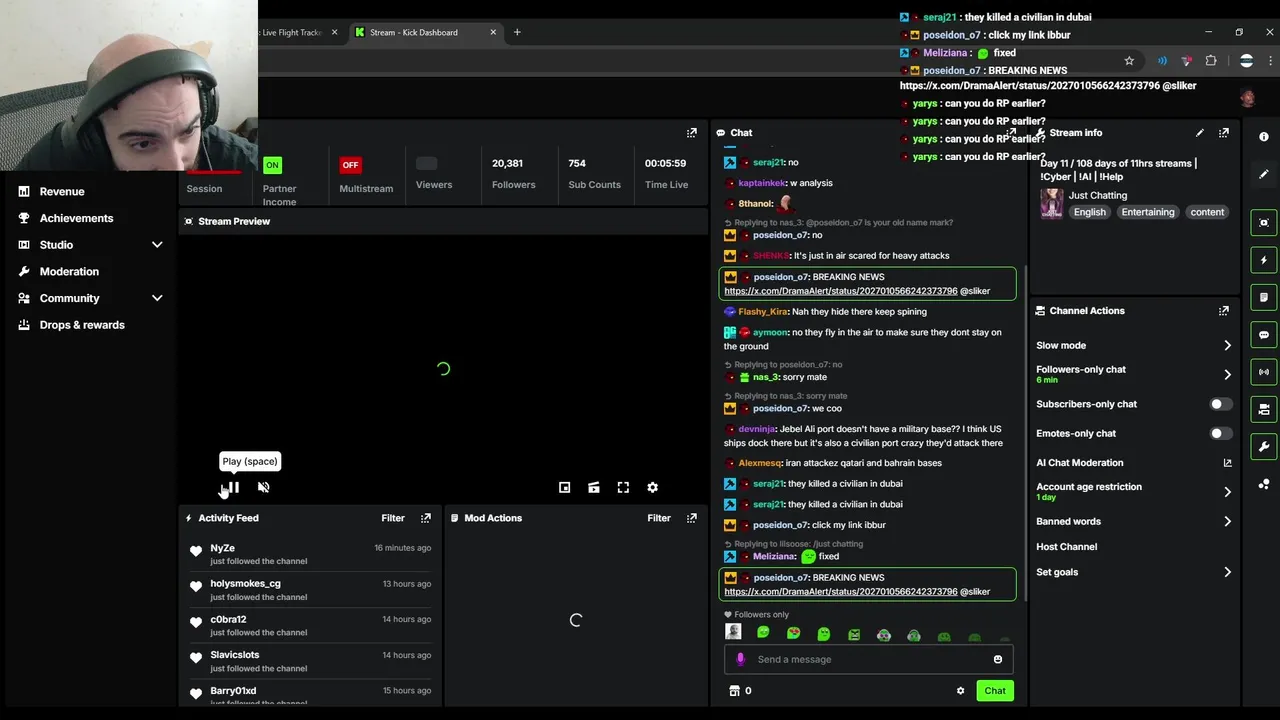Click the Entertaining stream tag

coord(1147,212)
